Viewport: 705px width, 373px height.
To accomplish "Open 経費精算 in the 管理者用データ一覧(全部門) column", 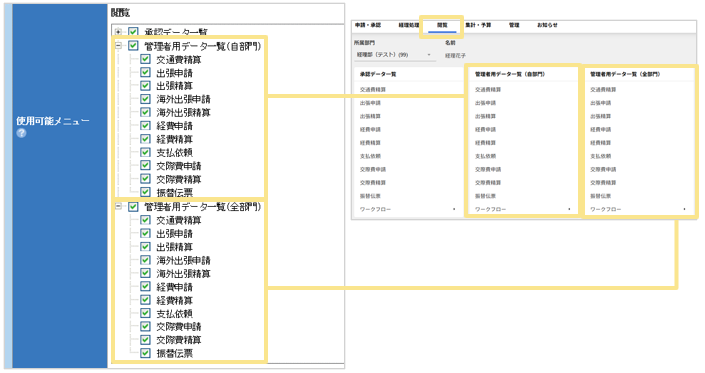I will point(600,143).
